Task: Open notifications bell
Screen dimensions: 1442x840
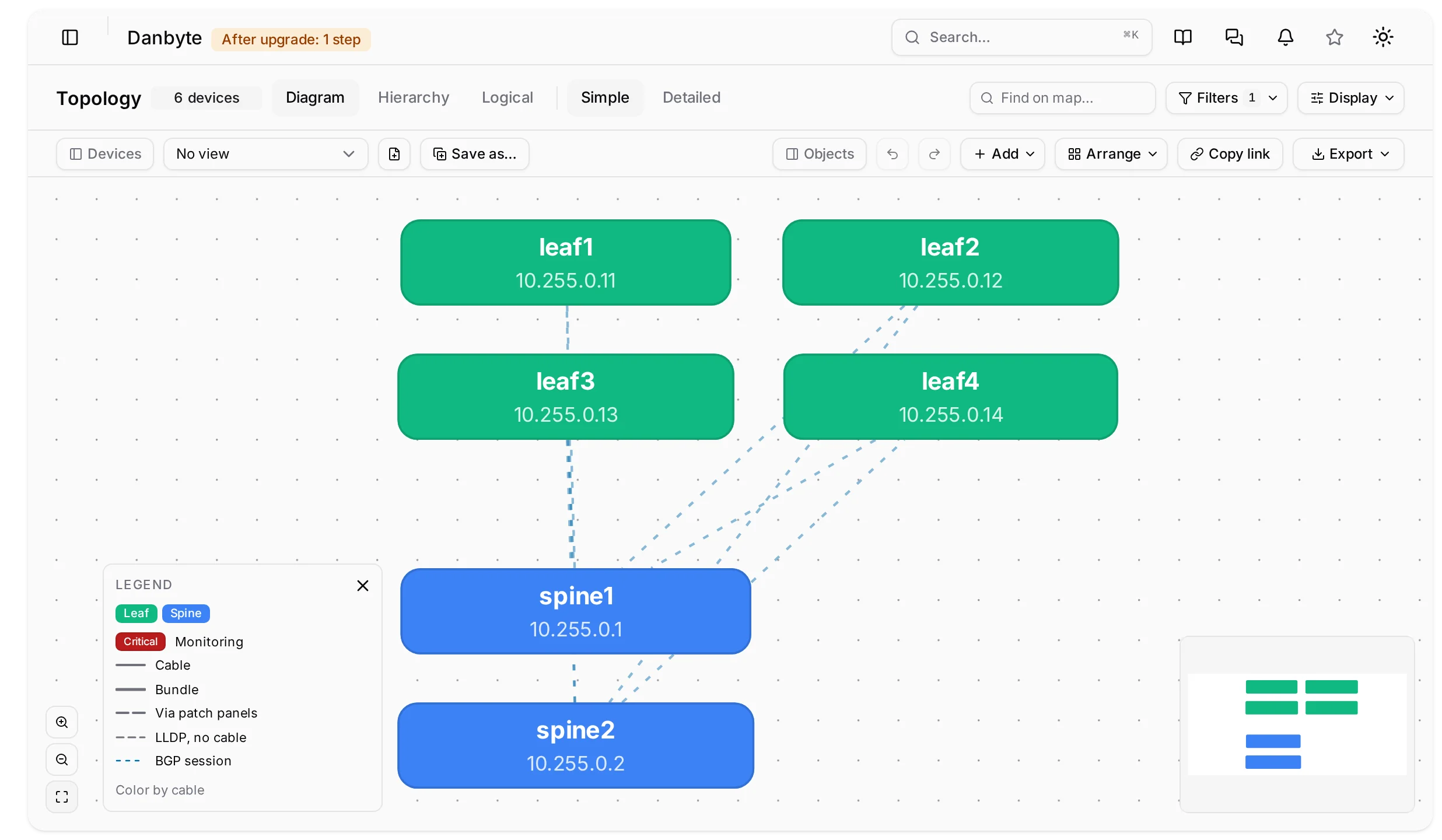Action: (x=1285, y=37)
